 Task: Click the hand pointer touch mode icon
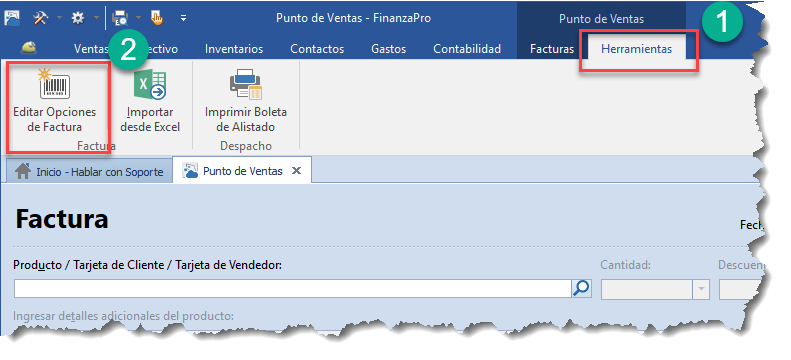click(157, 18)
